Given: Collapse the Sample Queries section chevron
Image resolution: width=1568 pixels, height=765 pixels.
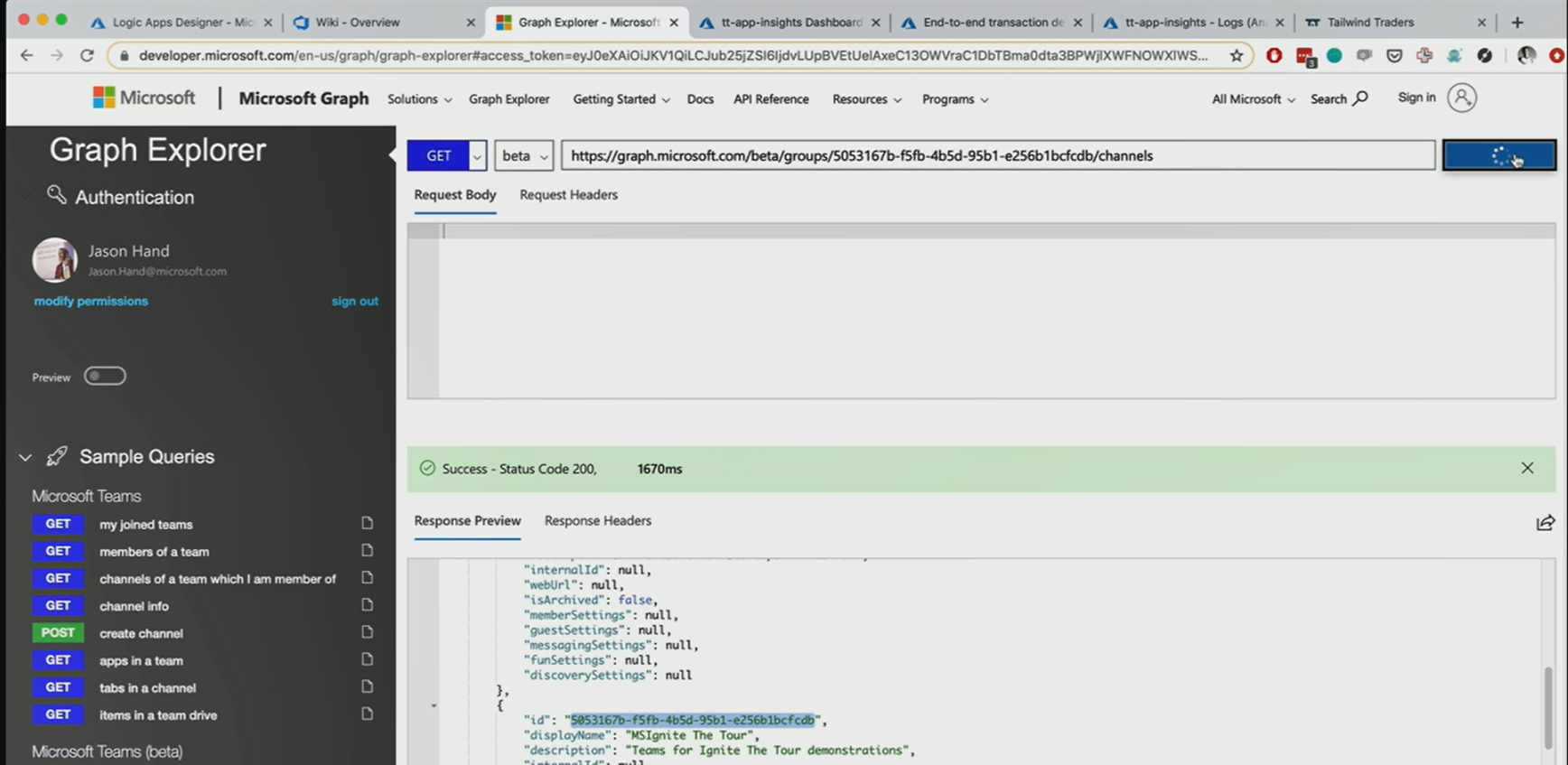Looking at the screenshot, I should [x=25, y=457].
